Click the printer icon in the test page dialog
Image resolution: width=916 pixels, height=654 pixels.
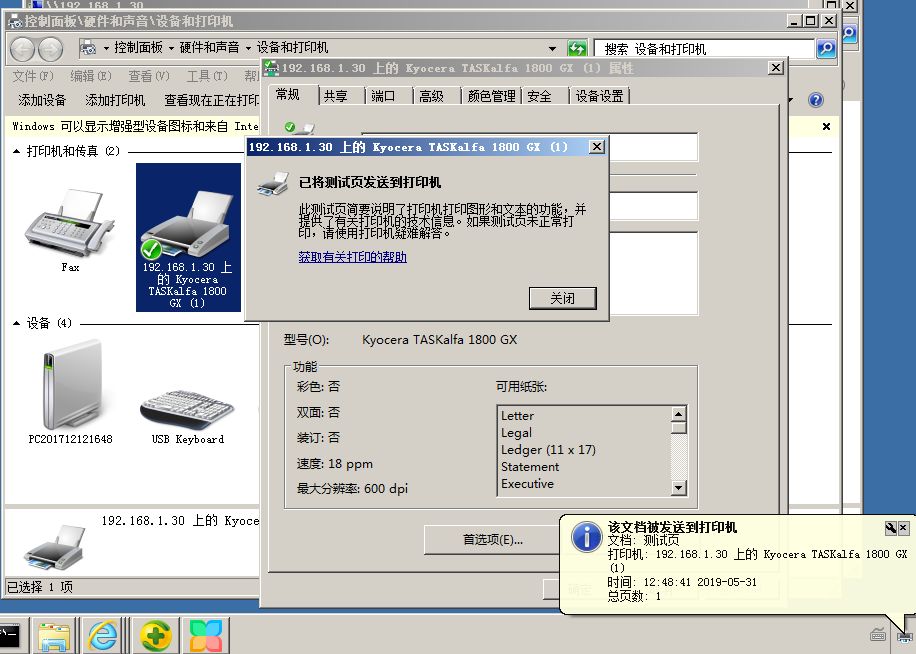point(273,184)
